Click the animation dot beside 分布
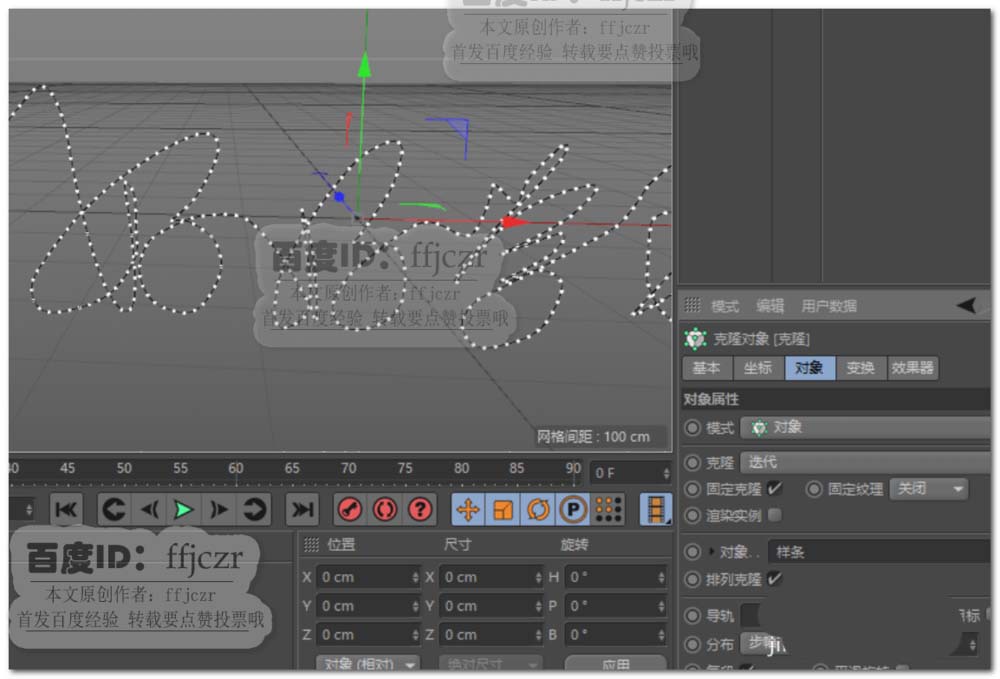The width and height of the screenshot is (1000, 679). [x=693, y=645]
